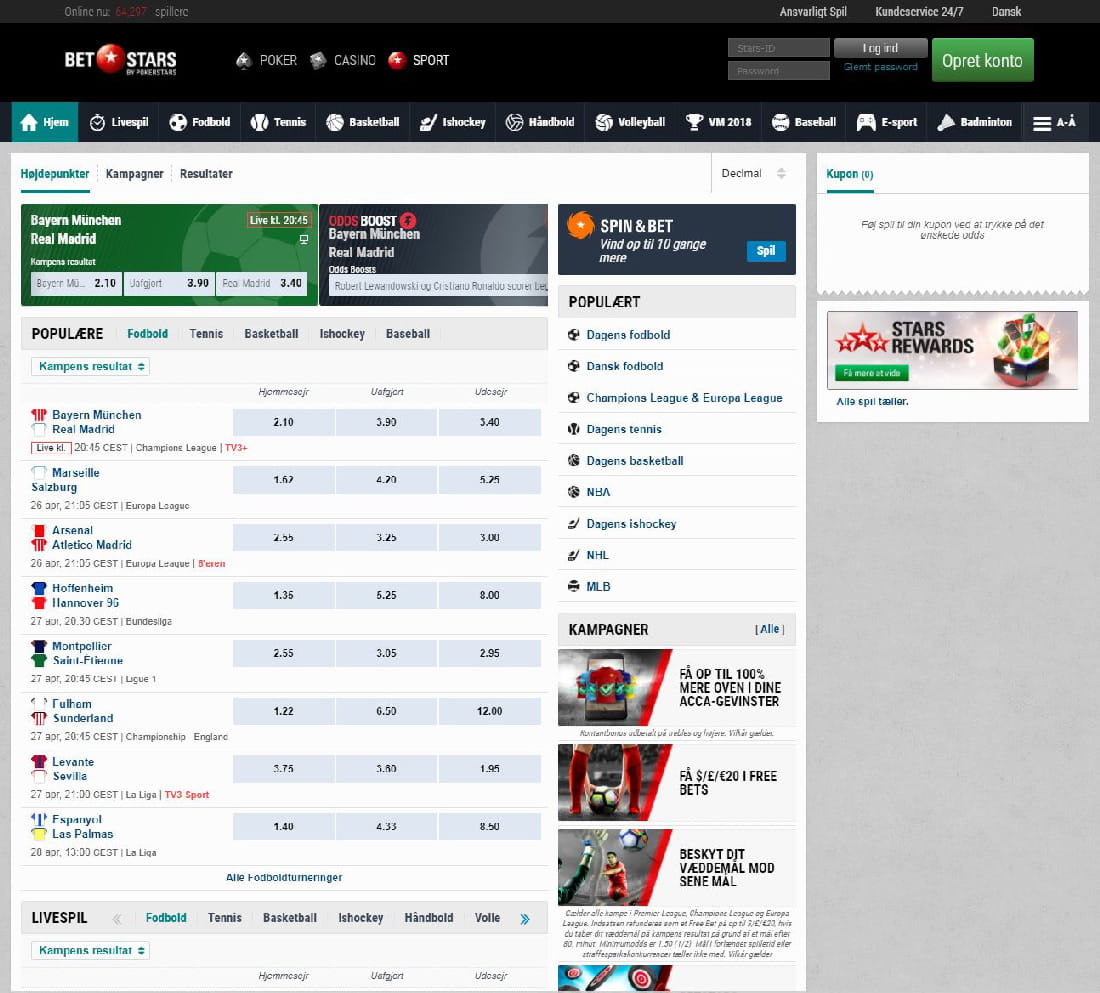Click football icon beside Dagens fodbold
Image resolution: width=1100 pixels, height=993 pixels.
pos(573,335)
